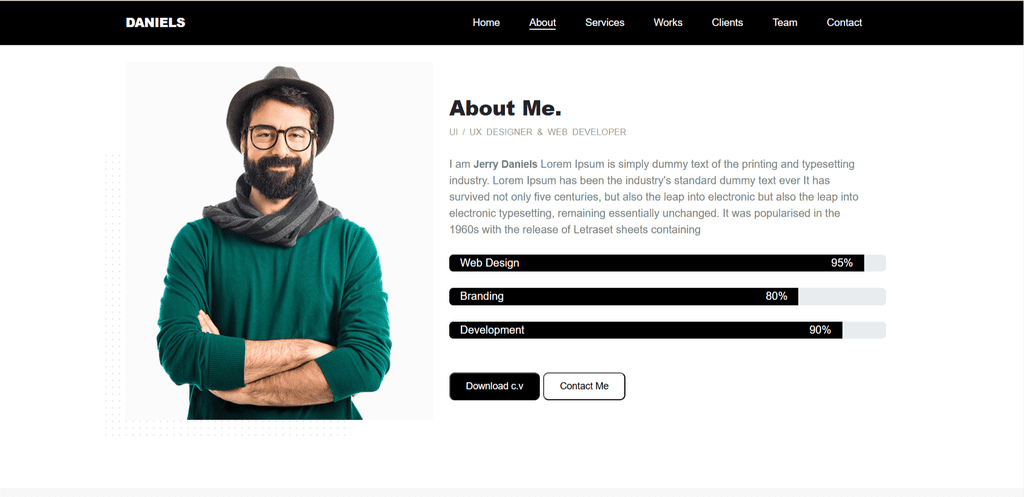Click the bold Jerry Daniels name
Screen dimensions: 1024x497
coord(505,165)
